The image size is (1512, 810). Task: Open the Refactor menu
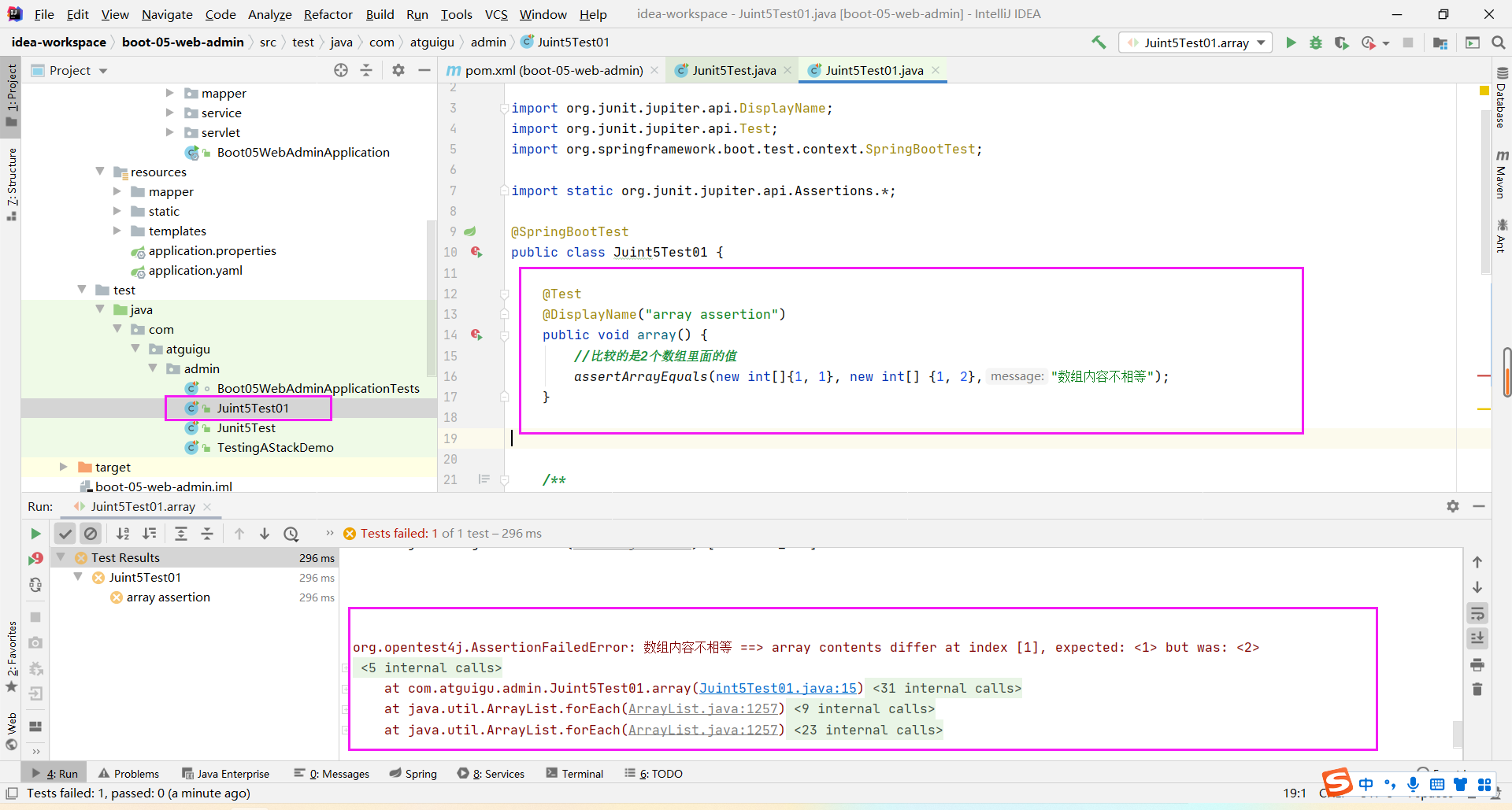click(328, 14)
